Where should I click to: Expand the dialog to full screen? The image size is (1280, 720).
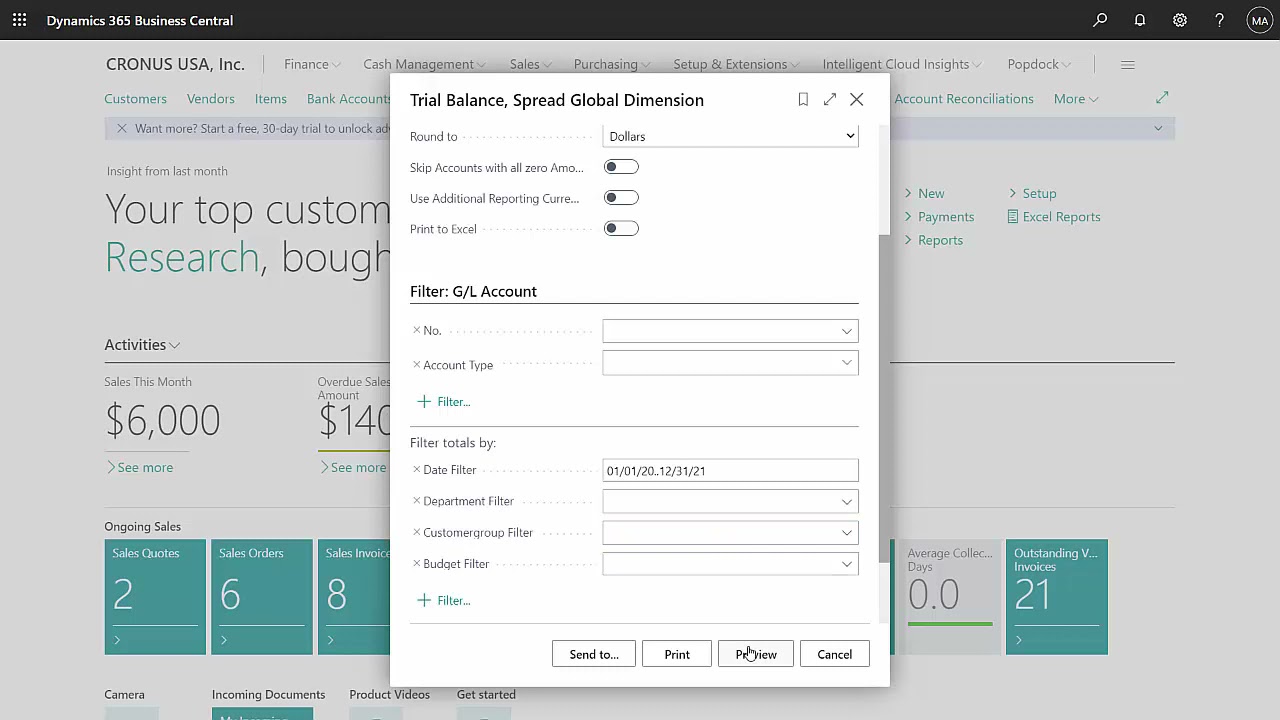click(830, 99)
